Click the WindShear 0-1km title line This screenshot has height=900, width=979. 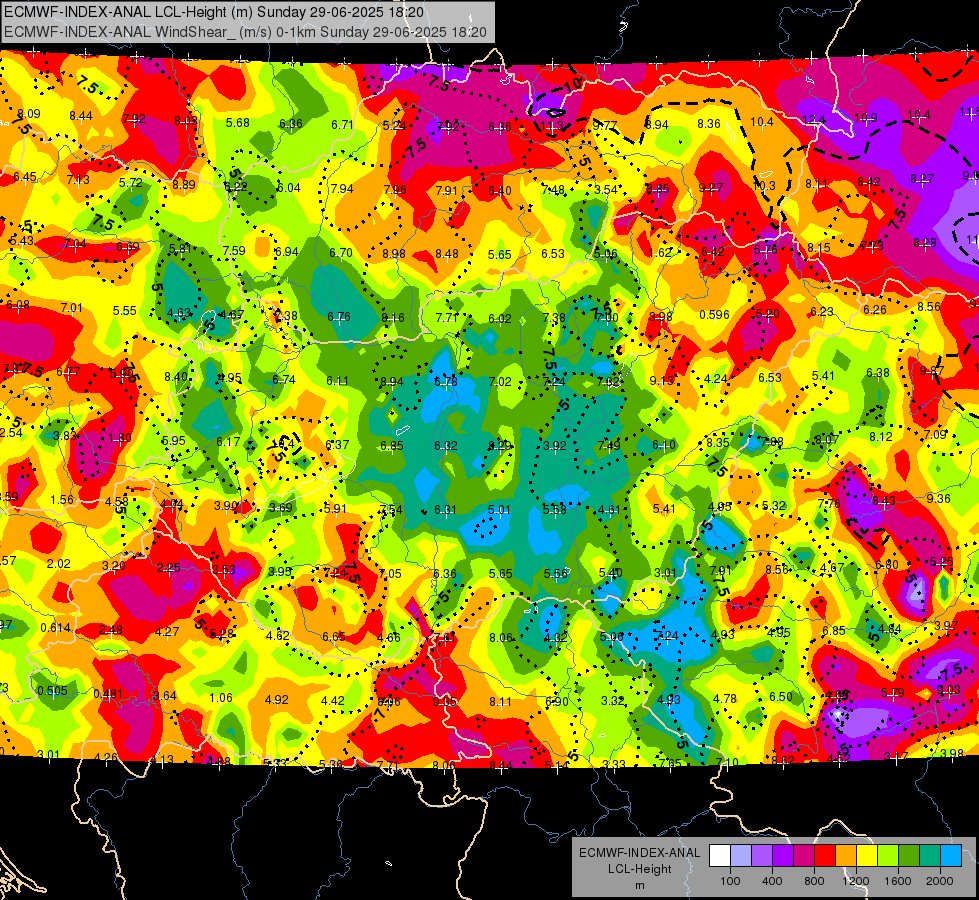245,32
